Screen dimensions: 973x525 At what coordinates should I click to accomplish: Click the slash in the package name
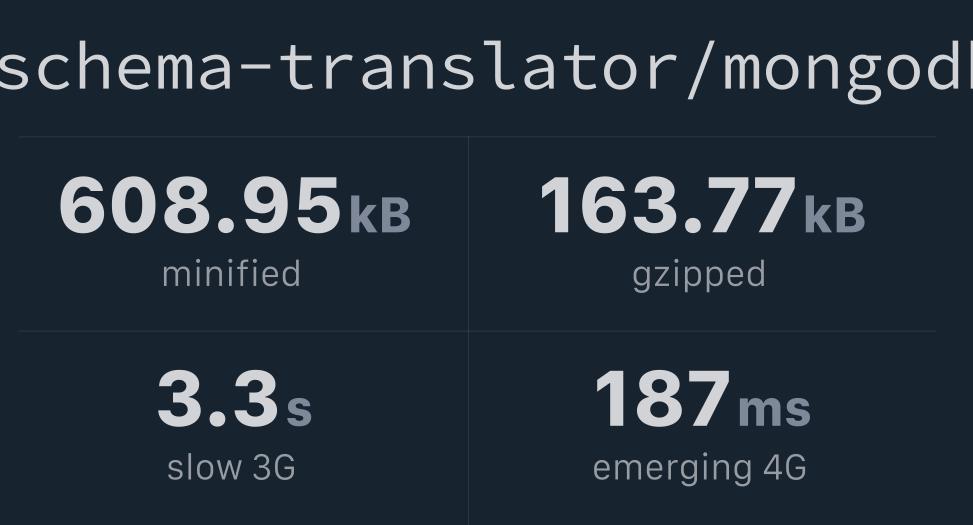[x=699, y=70]
